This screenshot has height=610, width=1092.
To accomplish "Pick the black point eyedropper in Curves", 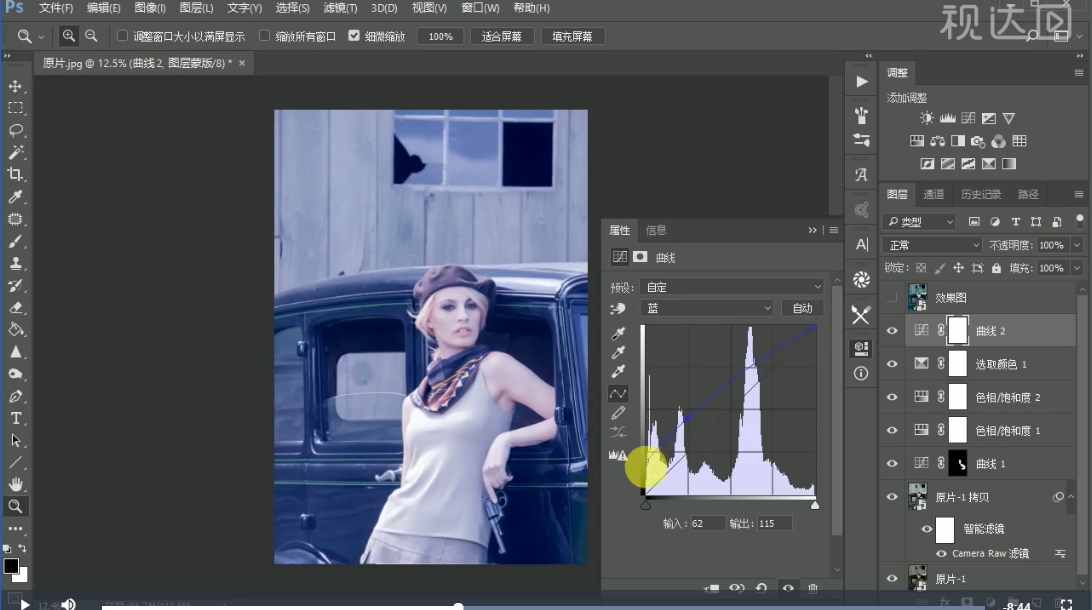I will point(618,333).
